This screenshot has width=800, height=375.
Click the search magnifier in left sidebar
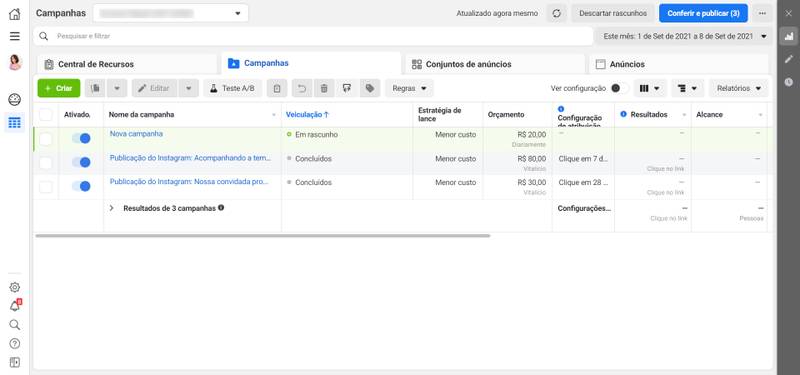click(15, 325)
